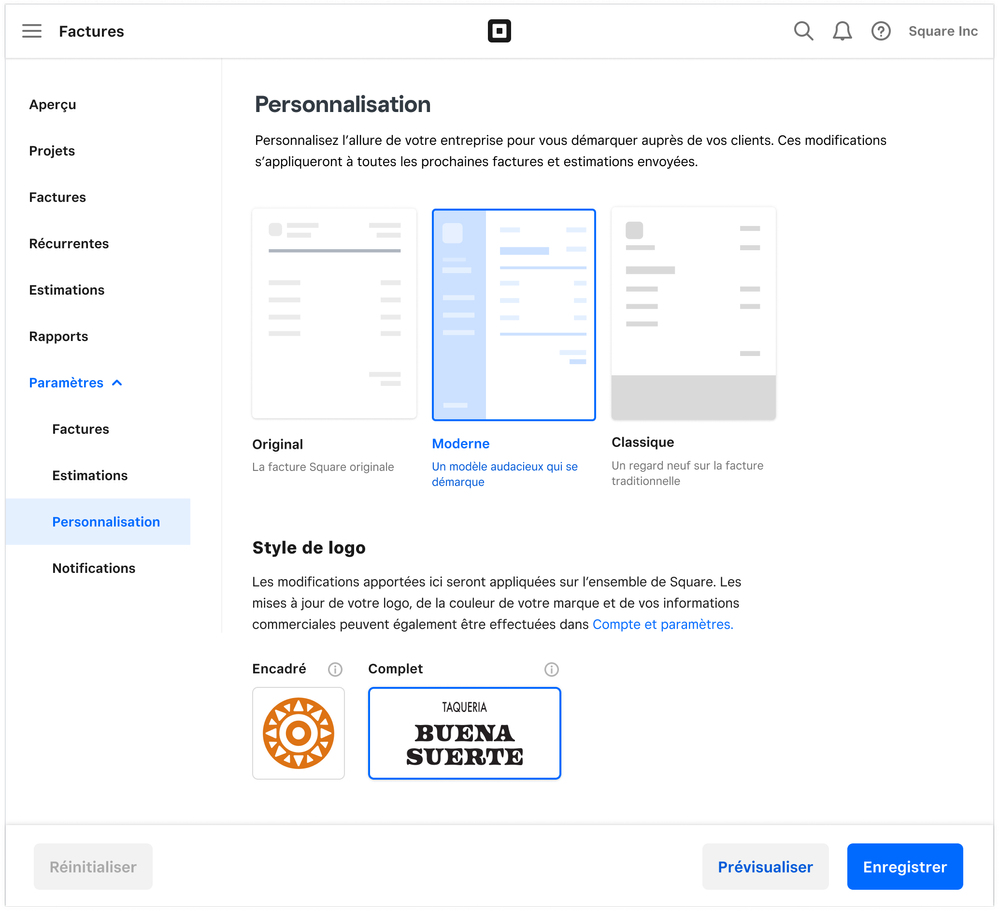
Task: Open Projets in sidebar
Action: (x=52, y=151)
